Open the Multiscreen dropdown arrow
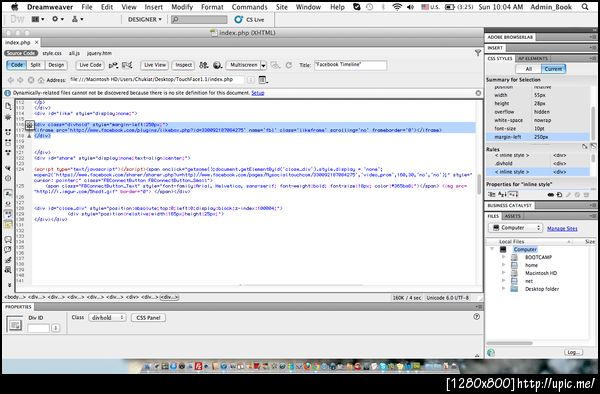The width and height of the screenshot is (600, 394). pyautogui.click(x=263, y=65)
